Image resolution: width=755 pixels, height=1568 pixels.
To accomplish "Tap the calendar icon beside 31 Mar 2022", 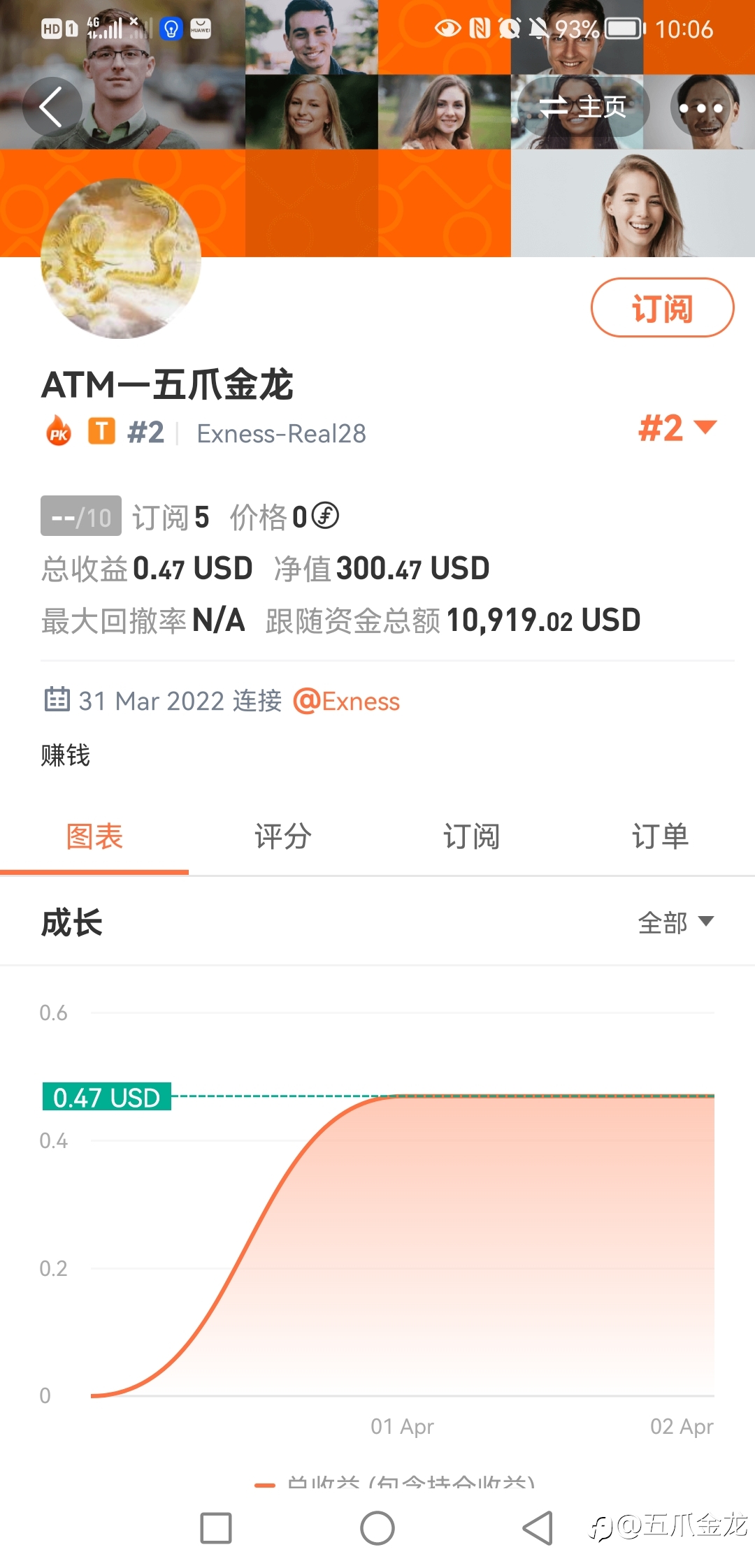I will click(57, 699).
